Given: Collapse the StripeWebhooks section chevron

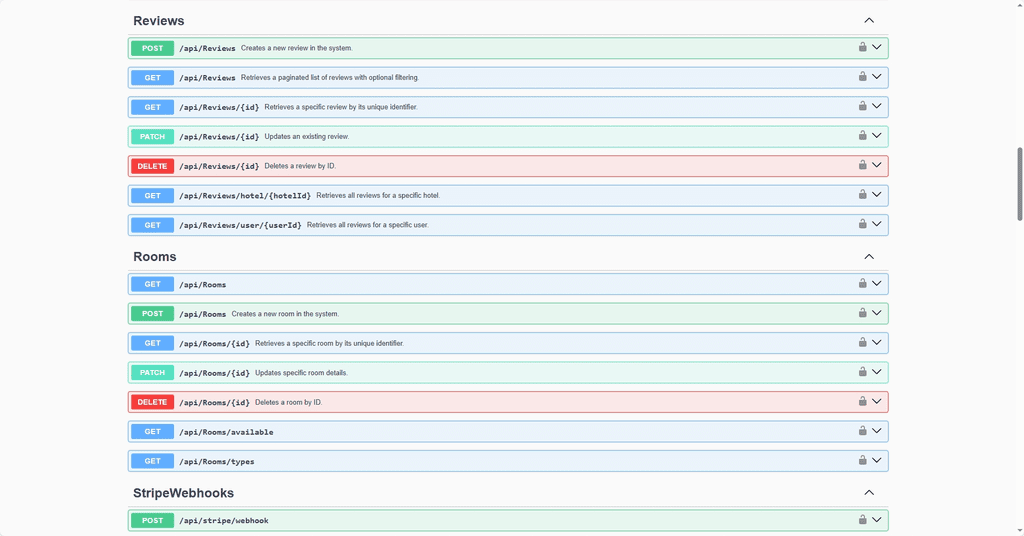Looking at the screenshot, I should [x=869, y=493].
